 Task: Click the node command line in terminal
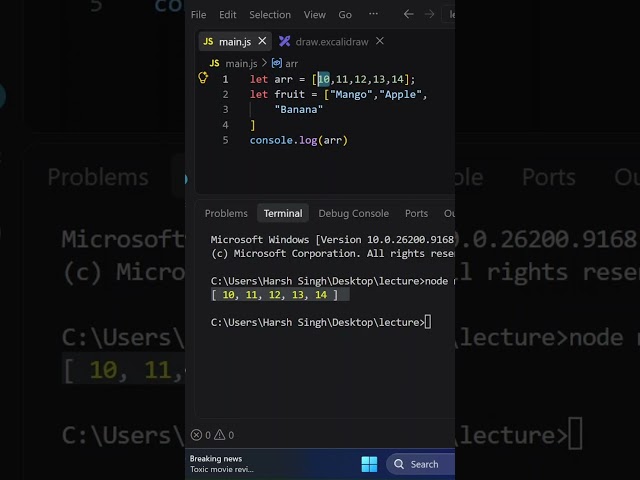(x=332, y=281)
